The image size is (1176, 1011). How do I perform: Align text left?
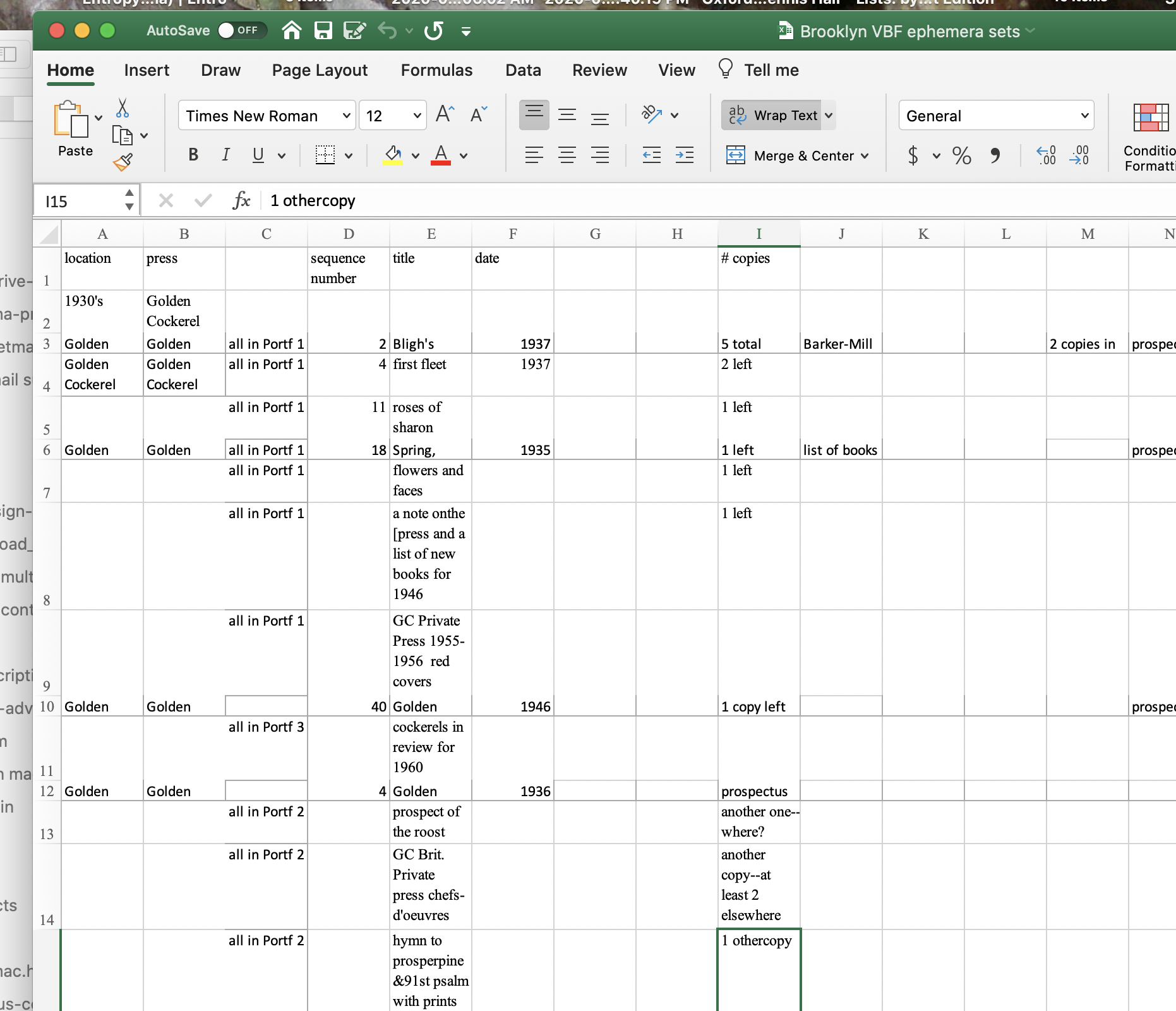[534, 155]
